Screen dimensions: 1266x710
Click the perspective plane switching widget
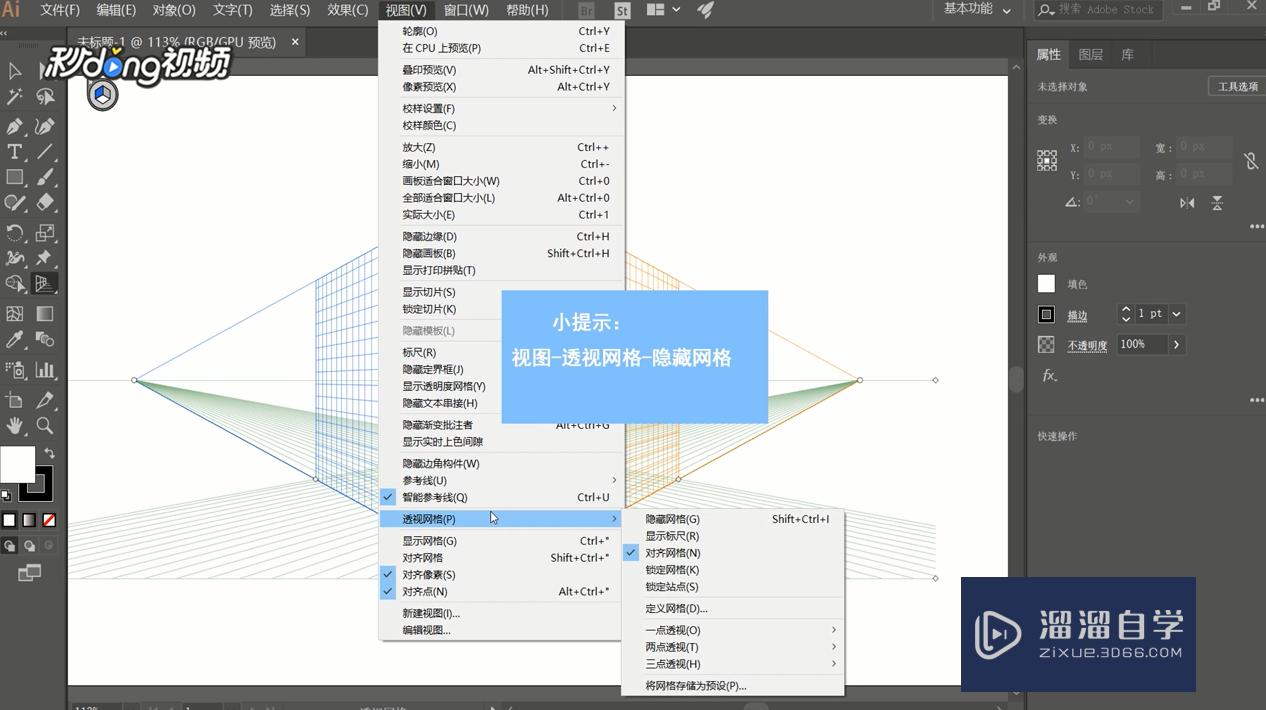[x=103, y=96]
